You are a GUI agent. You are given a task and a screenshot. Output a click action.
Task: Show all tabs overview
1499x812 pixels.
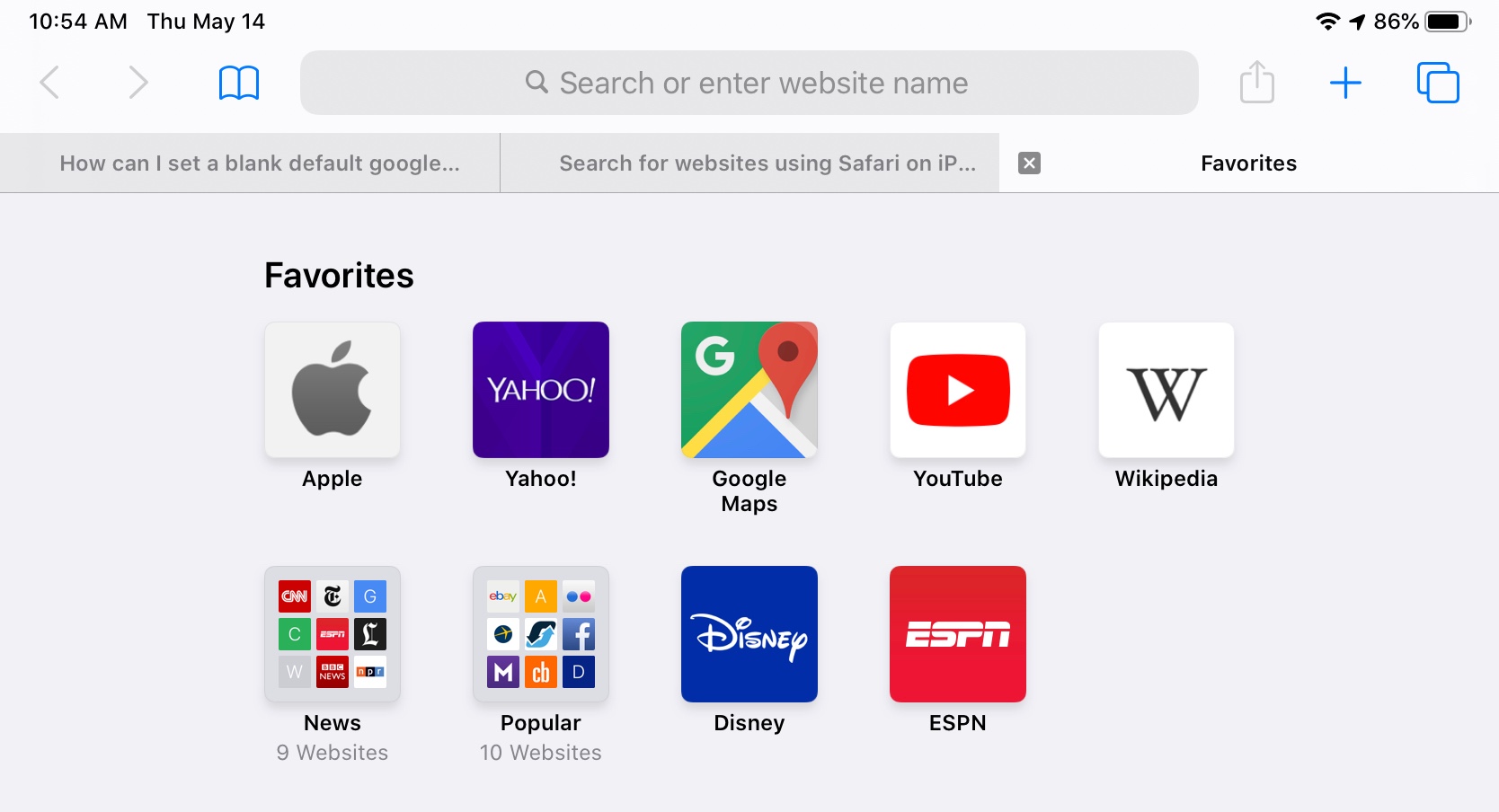point(1438,83)
